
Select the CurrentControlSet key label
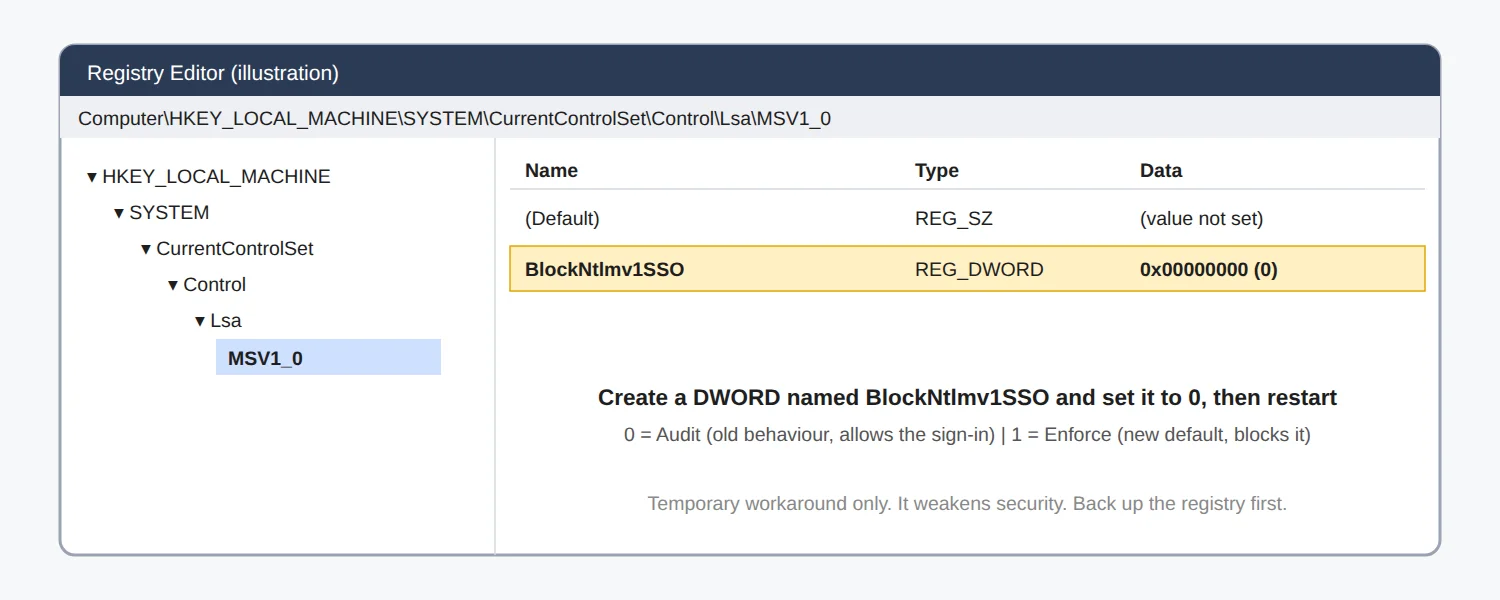point(235,249)
